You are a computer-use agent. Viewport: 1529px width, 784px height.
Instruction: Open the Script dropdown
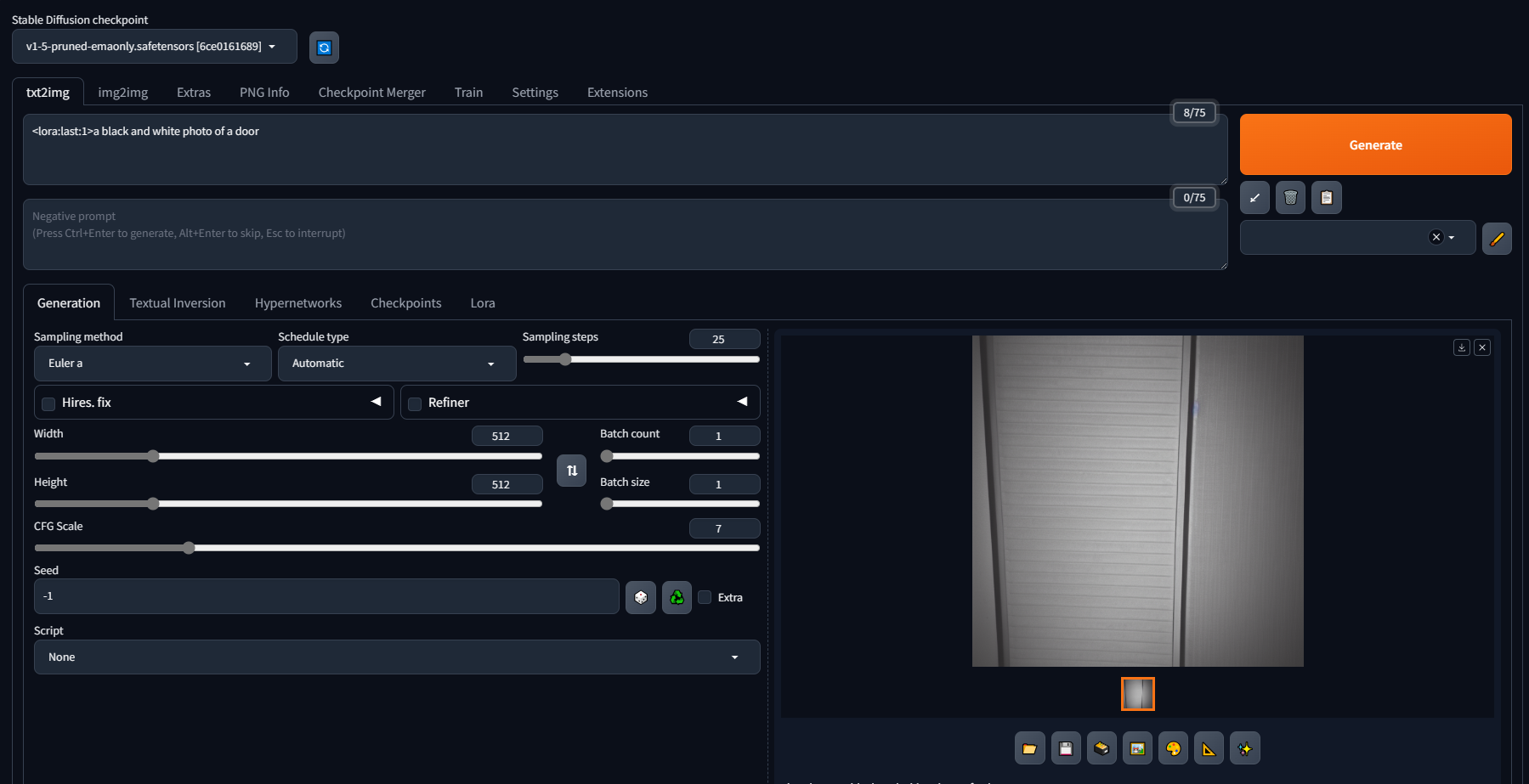[x=397, y=657]
